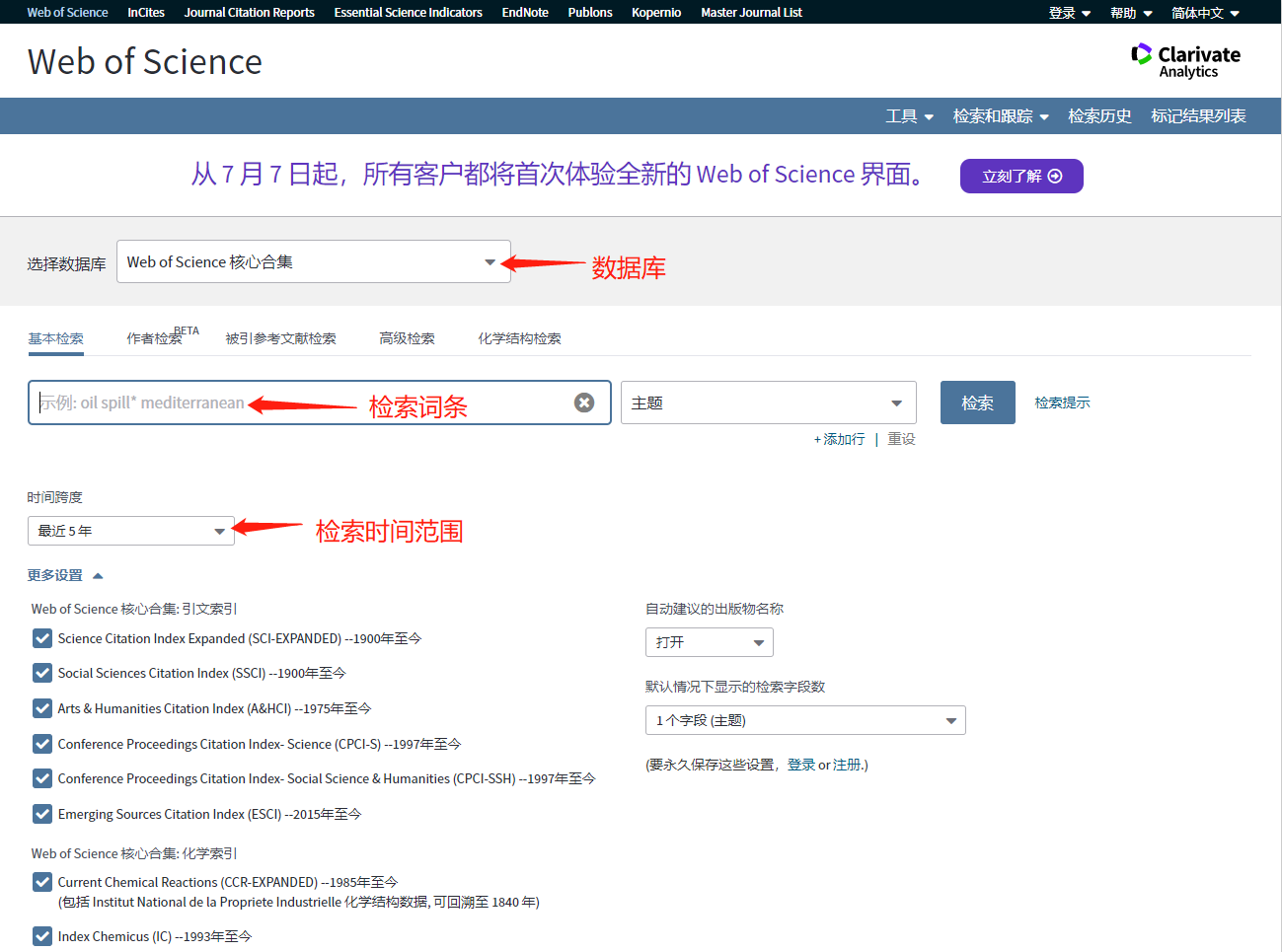Disable Emerging Sources Citation Index (ESCI)
The image size is (1282, 952).
(x=42, y=814)
